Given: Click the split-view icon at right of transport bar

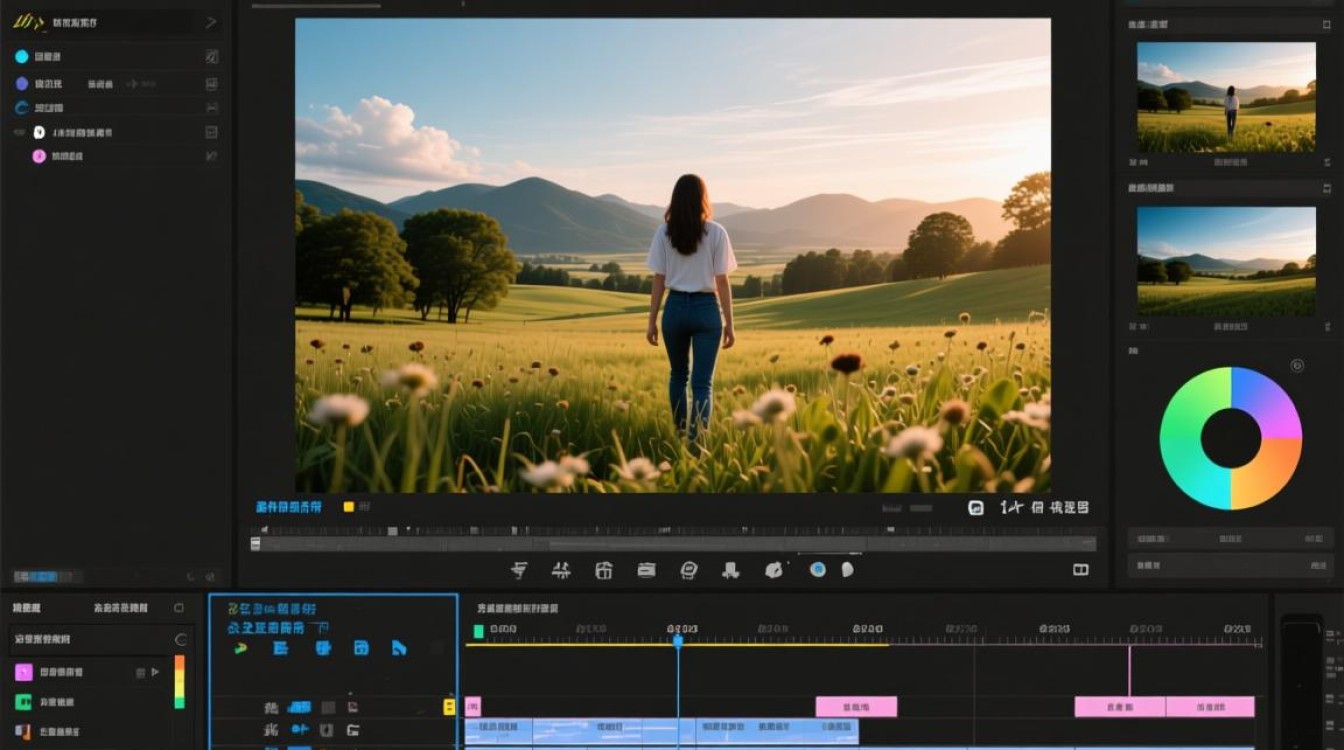Looking at the screenshot, I should (x=1080, y=569).
